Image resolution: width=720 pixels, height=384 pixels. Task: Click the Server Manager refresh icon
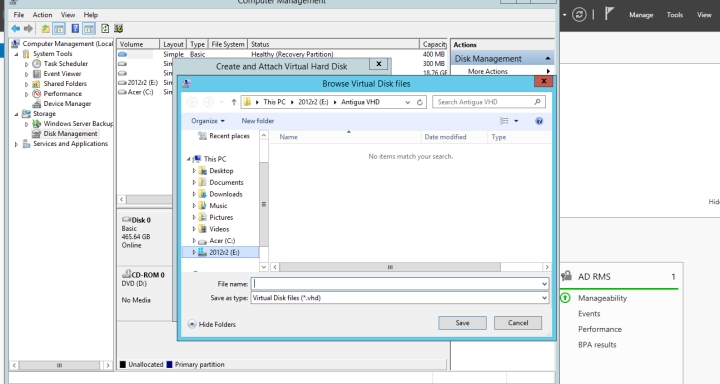click(x=579, y=15)
